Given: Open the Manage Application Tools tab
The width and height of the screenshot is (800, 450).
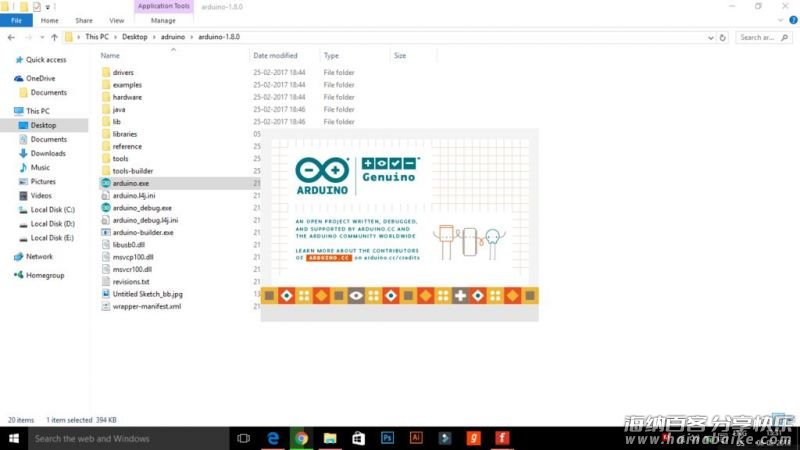Looking at the screenshot, I should (162, 20).
